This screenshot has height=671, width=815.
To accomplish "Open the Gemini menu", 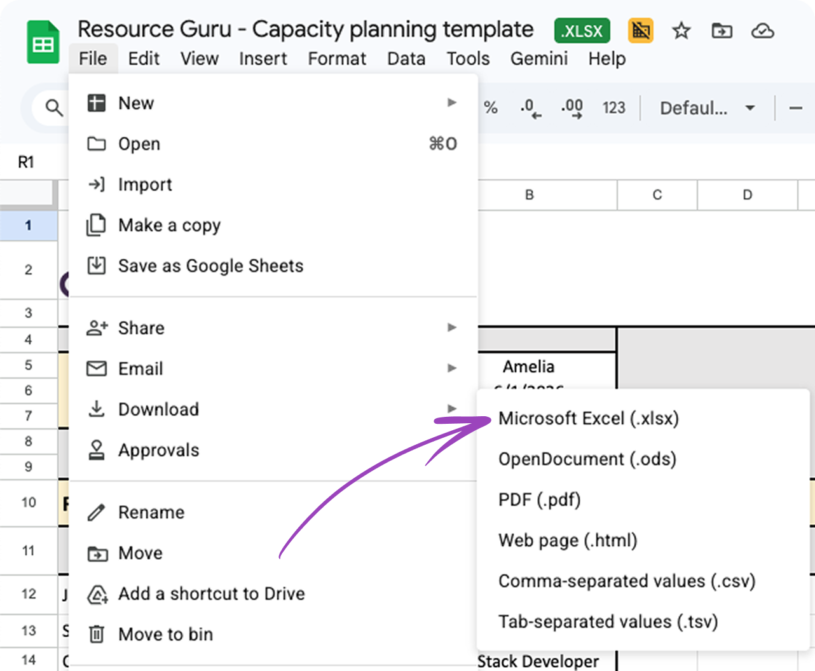I will point(538,59).
